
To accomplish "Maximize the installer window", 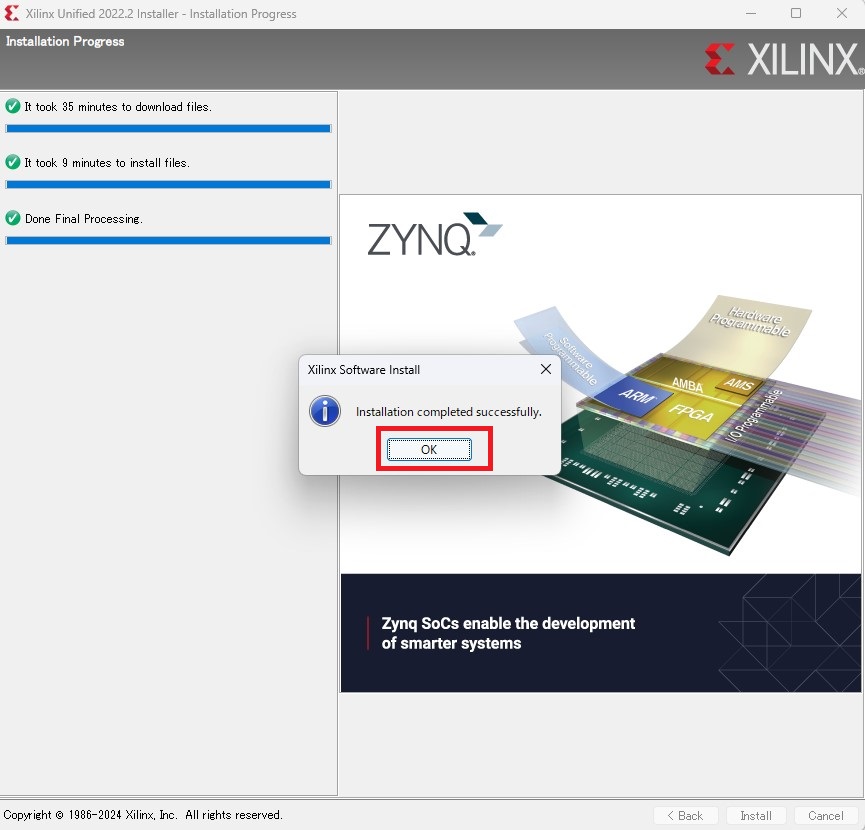I will 795,13.
